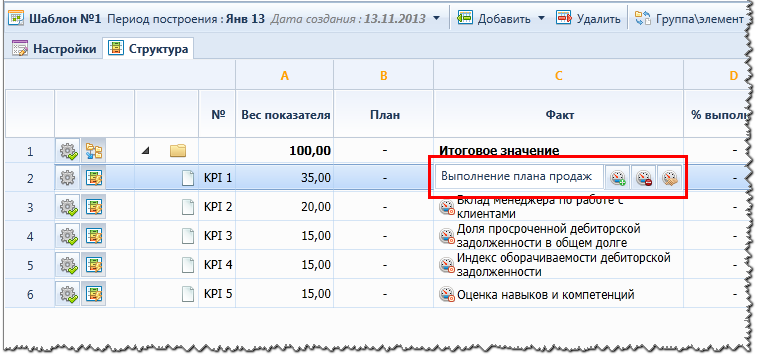Click the 35,00 weight cell
The image size is (762, 361).
pyautogui.click(x=285, y=178)
